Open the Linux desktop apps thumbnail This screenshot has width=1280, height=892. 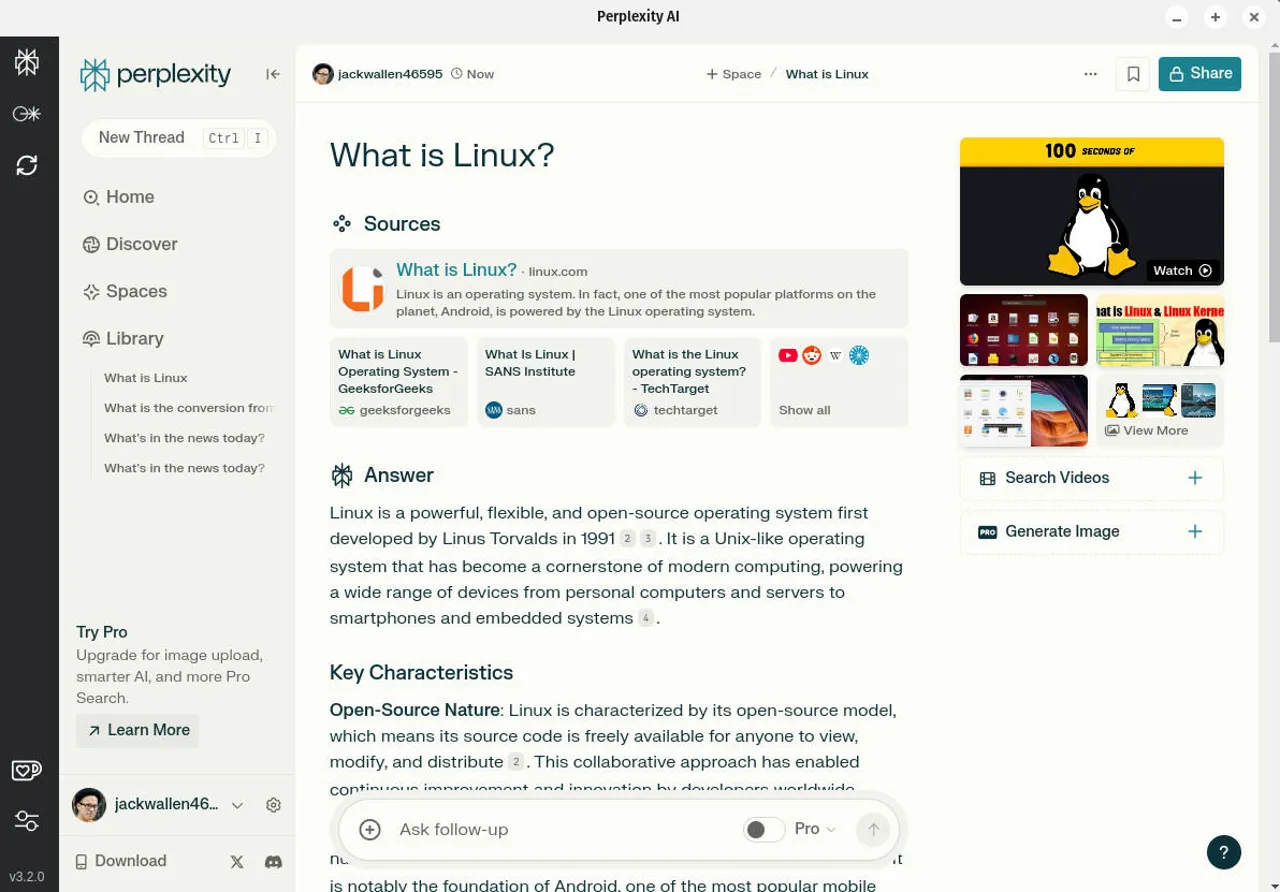click(1024, 330)
